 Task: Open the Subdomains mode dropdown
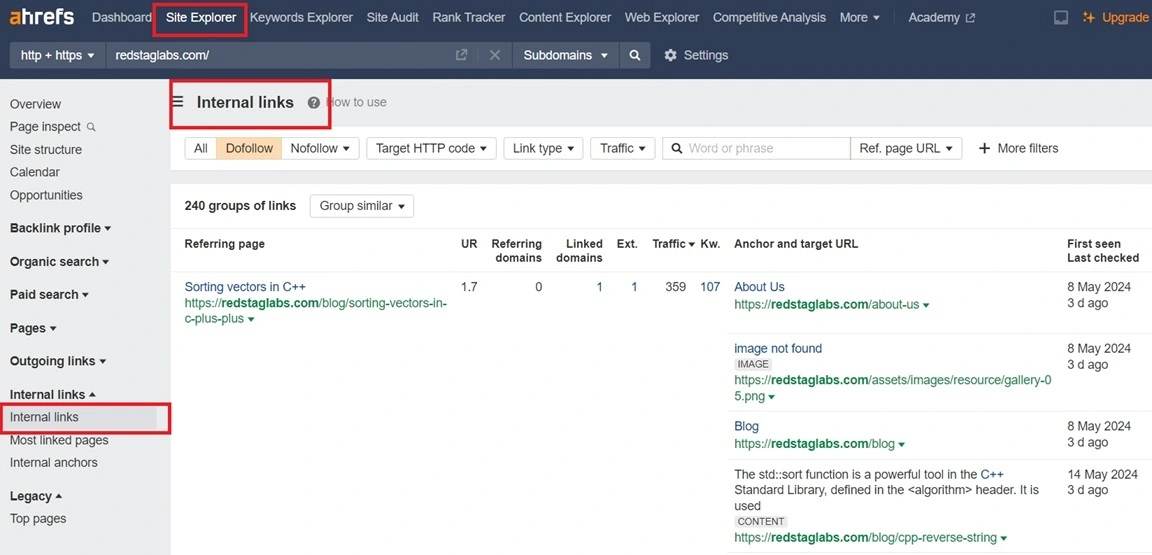click(x=566, y=56)
